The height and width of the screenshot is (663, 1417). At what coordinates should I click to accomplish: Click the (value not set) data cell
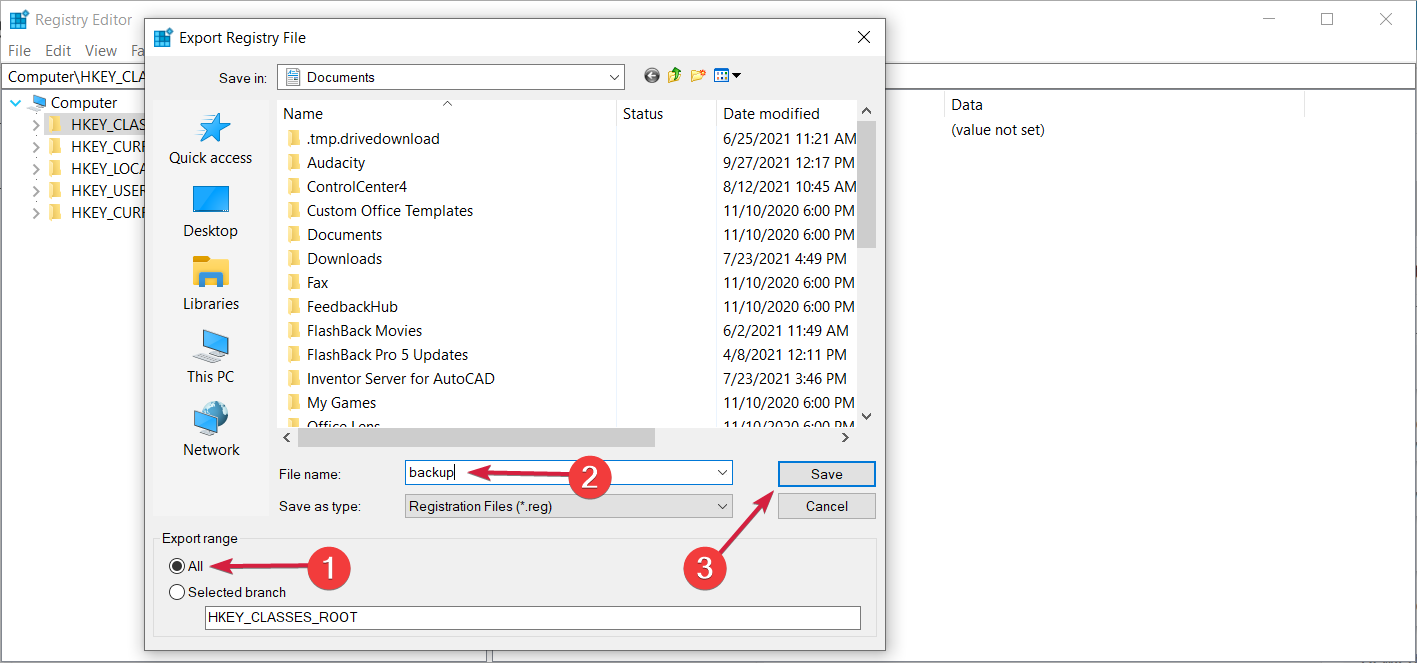[x=997, y=130]
